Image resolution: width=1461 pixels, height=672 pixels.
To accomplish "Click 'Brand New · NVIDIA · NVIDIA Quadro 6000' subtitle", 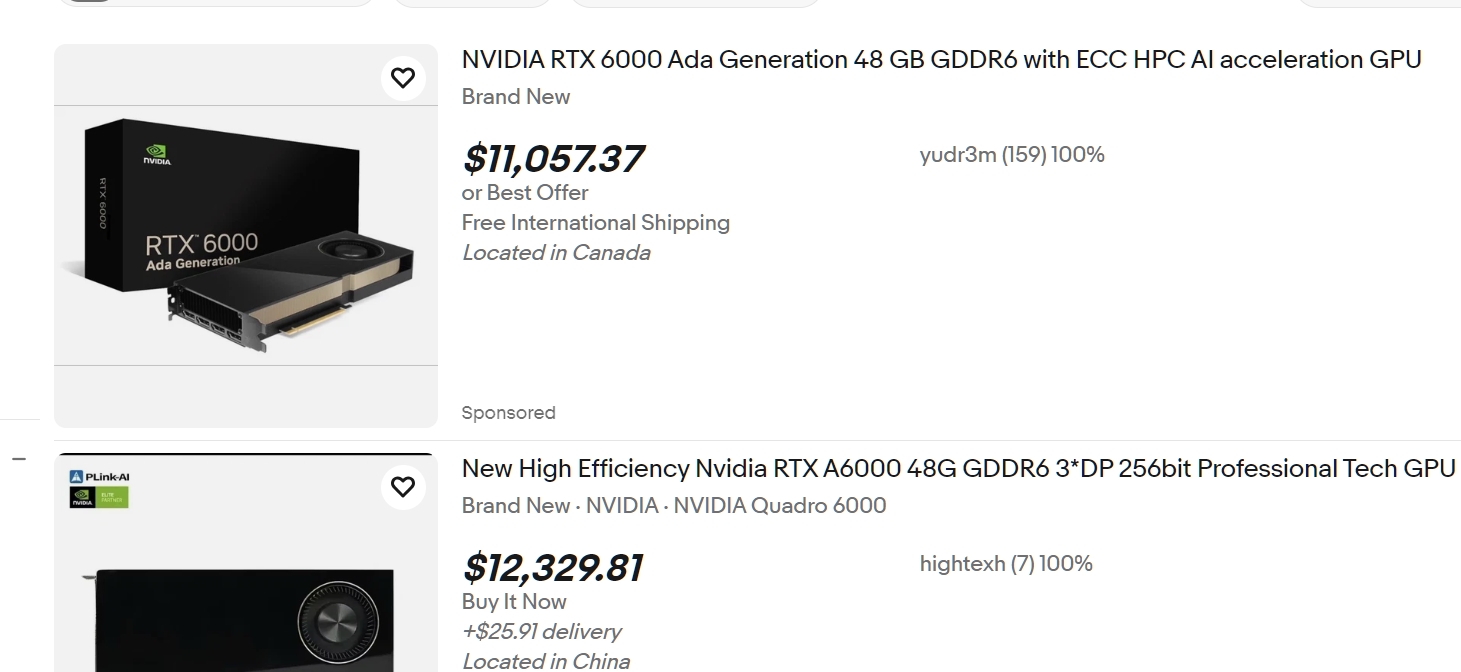I will click(674, 506).
